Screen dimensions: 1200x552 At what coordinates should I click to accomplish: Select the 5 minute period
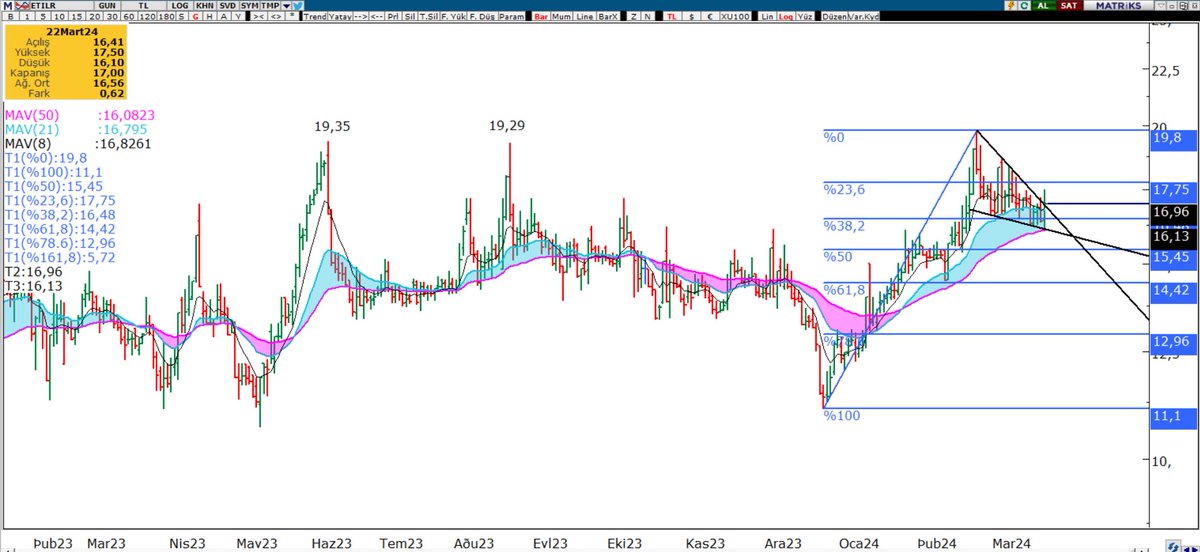pyautogui.click(x=43, y=17)
